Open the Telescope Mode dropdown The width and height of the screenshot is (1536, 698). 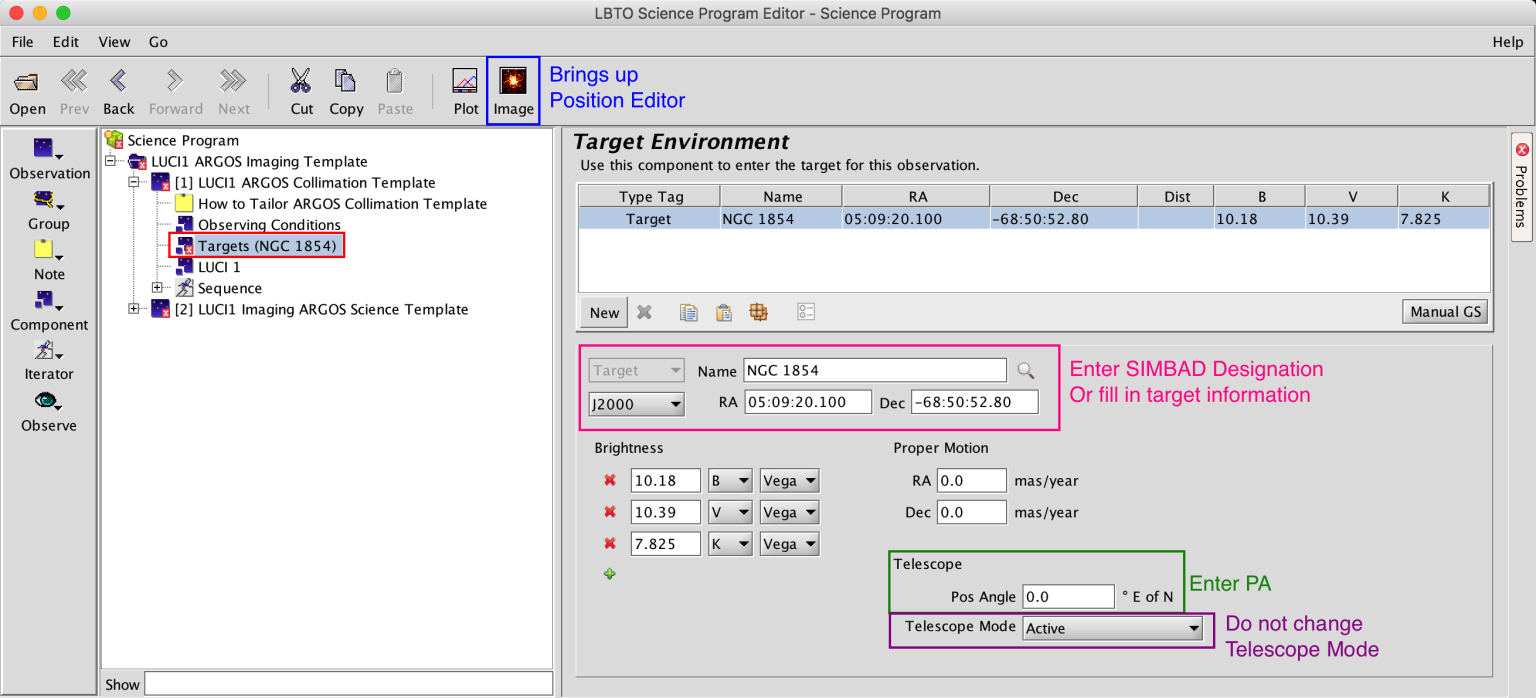click(x=1112, y=629)
